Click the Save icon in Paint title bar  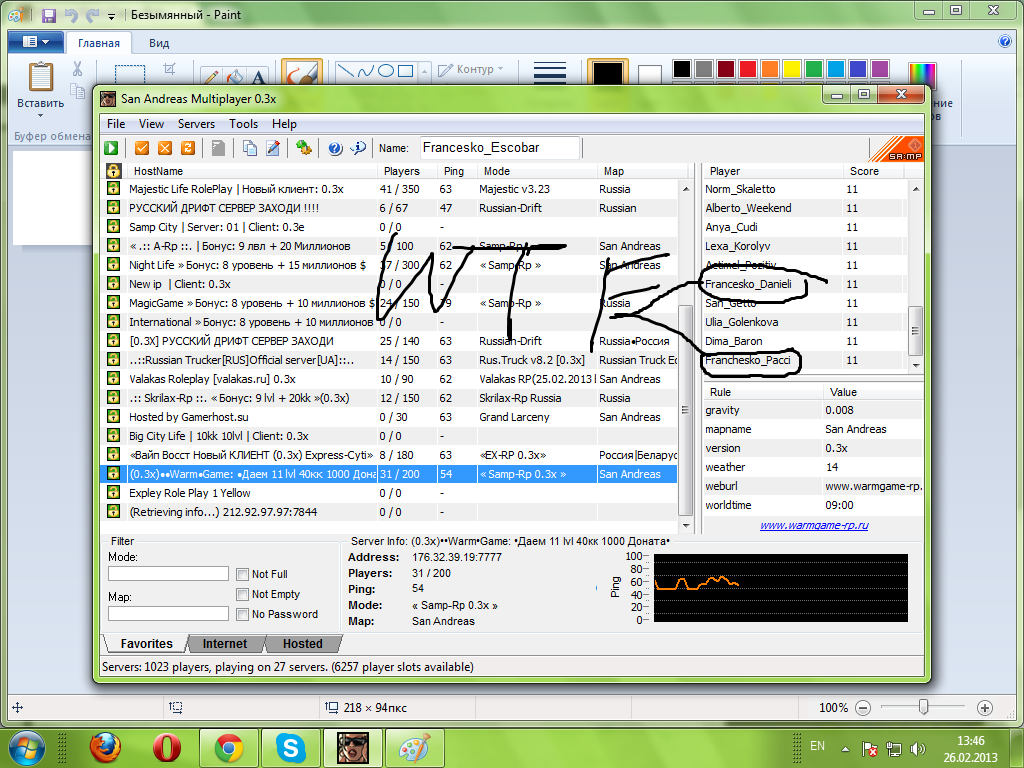coord(48,14)
